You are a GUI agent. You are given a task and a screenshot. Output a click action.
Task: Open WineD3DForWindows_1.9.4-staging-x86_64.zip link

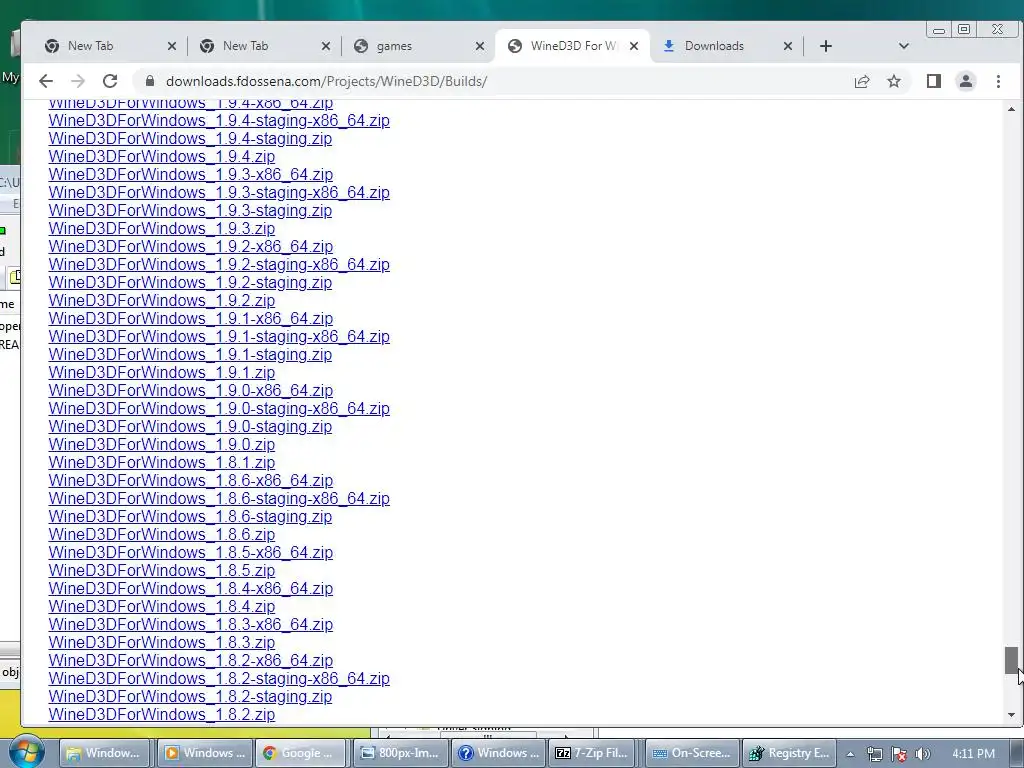pos(219,121)
